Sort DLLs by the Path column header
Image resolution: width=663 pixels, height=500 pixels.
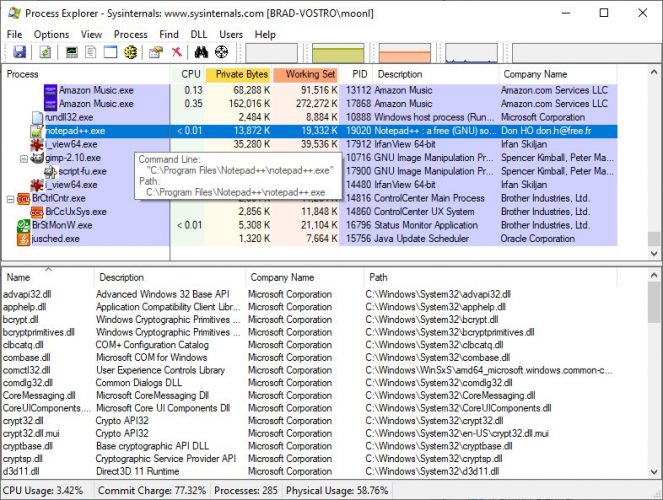point(490,278)
